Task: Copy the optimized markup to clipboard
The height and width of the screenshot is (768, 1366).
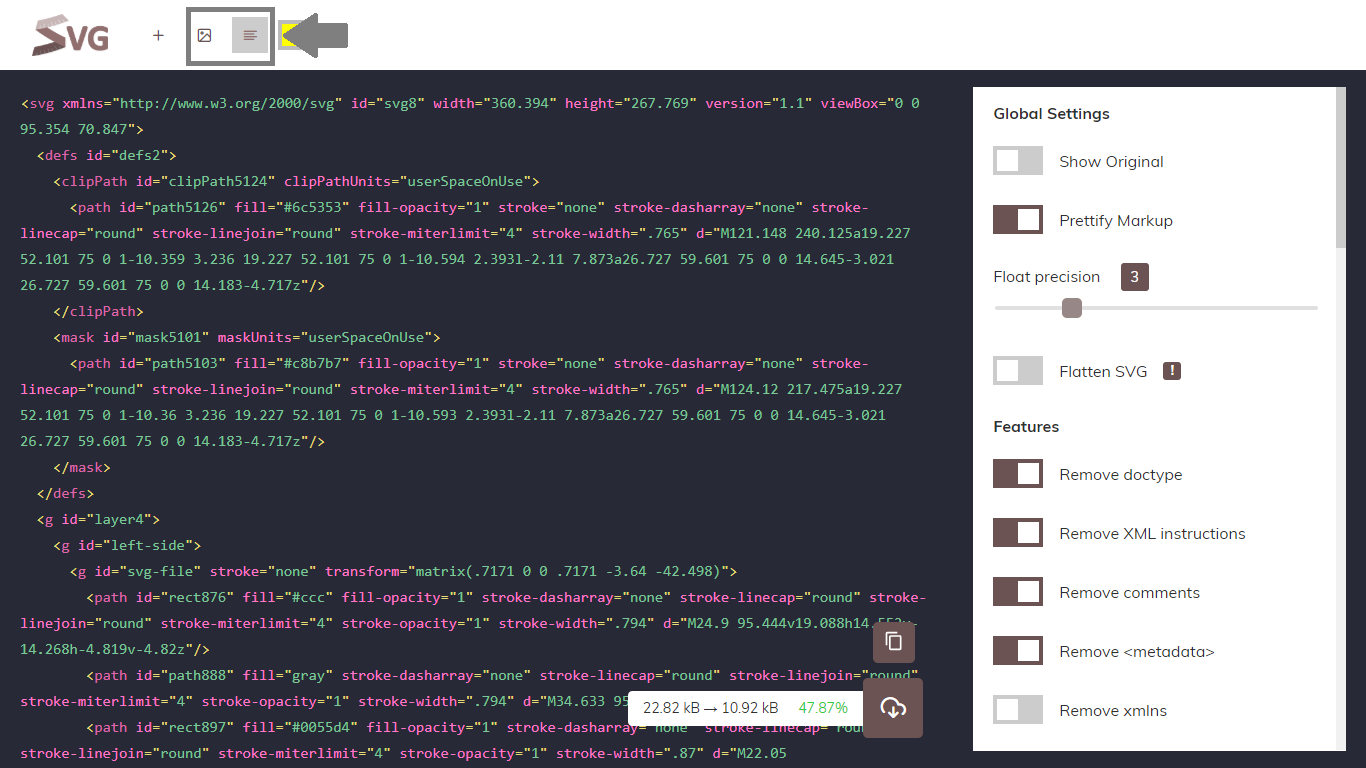Action: [893, 641]
